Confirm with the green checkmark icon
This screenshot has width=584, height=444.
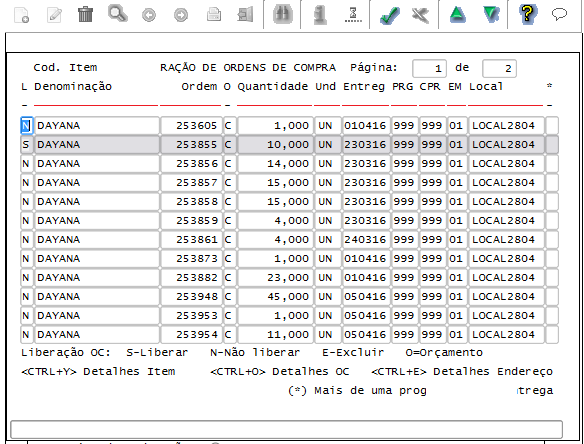click(x=390, y=16)
